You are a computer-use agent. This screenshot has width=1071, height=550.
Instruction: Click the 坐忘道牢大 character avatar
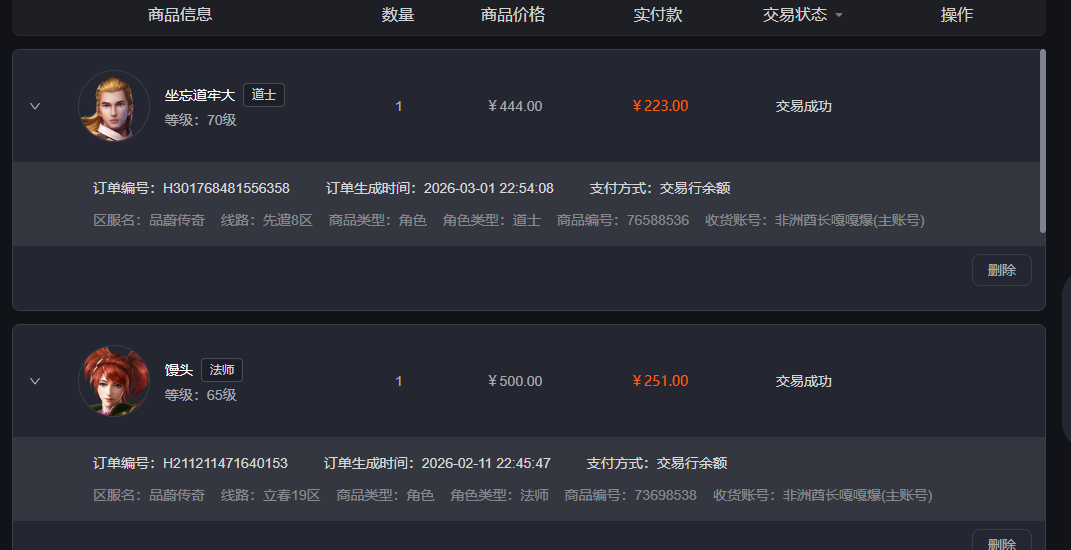click(114, 106)
